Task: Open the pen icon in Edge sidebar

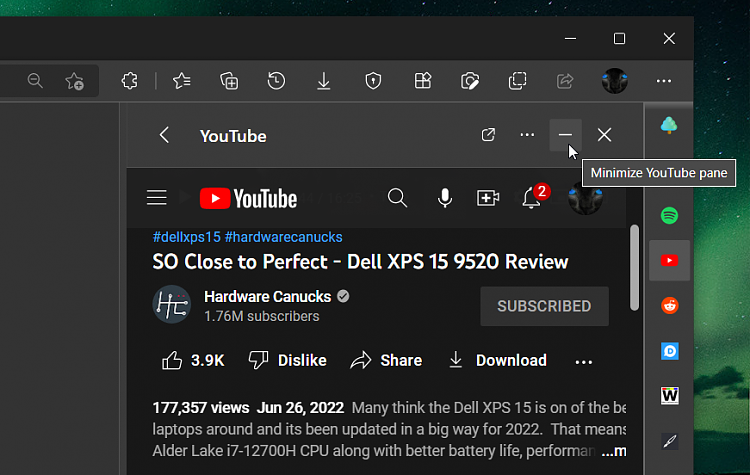Action: pos(670,441)
